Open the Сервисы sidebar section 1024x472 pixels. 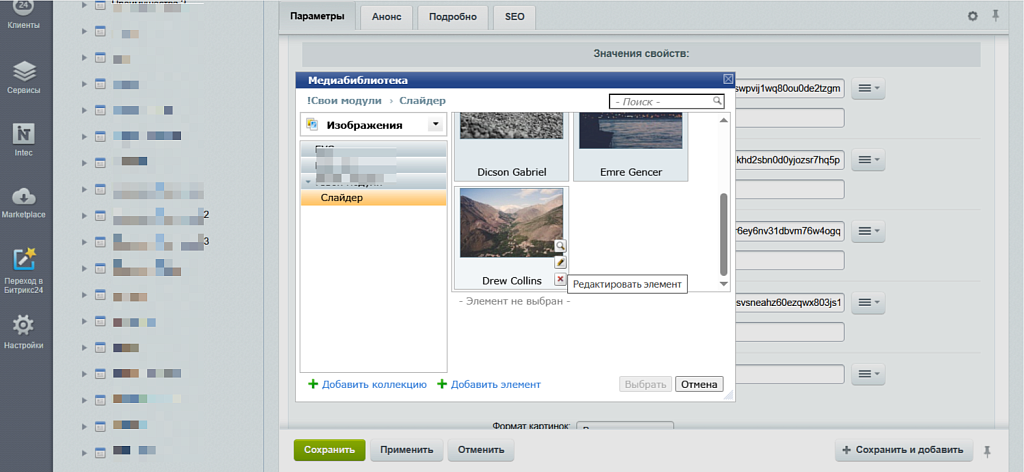(x=25, y=76)
